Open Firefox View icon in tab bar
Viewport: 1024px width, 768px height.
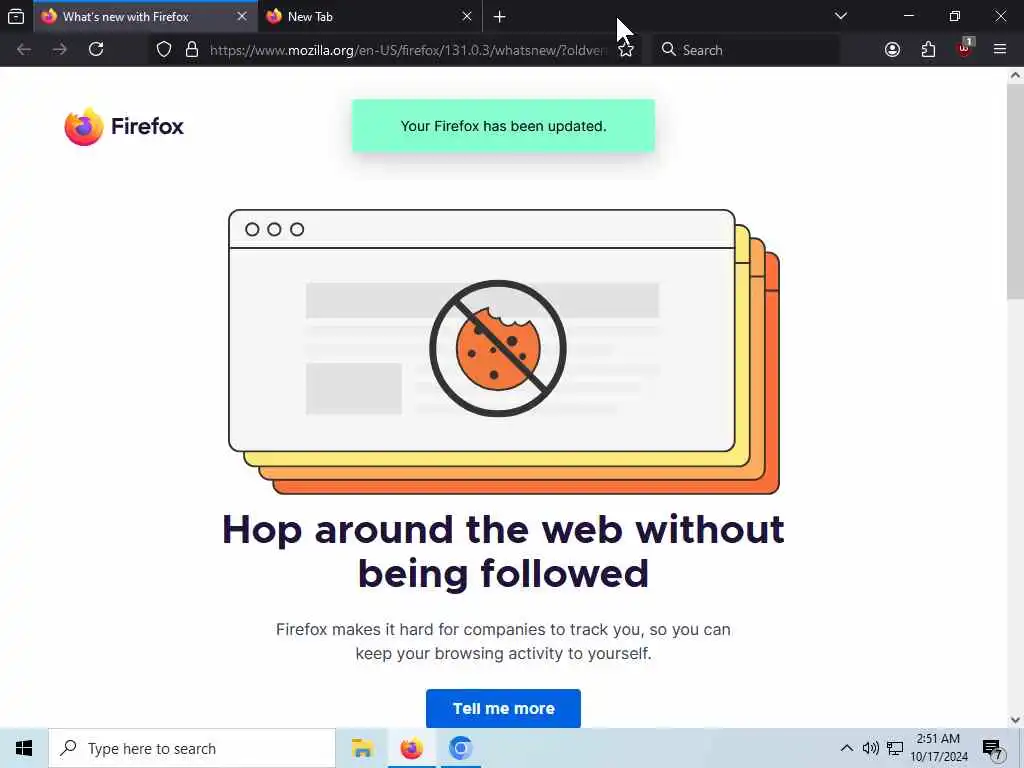tap(16, 16)
